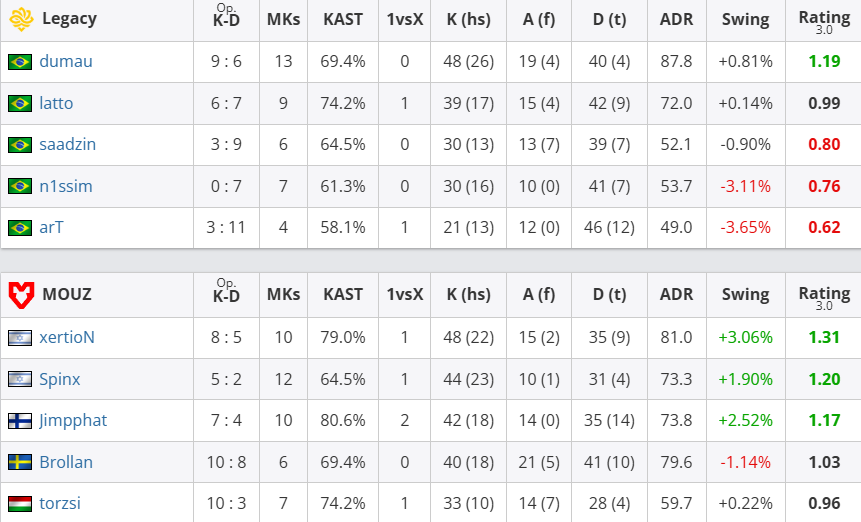Click the Finland flag beside Jimpphat

pos(19,421)
